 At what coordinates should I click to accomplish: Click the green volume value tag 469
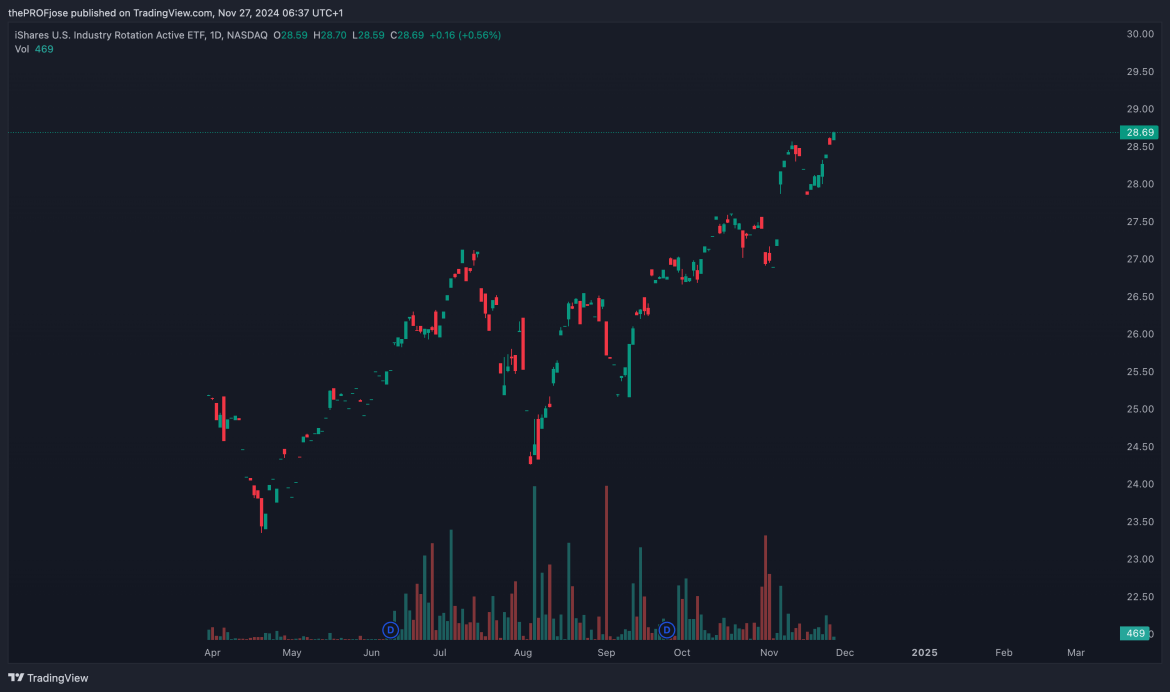[x=1134, y=633]
